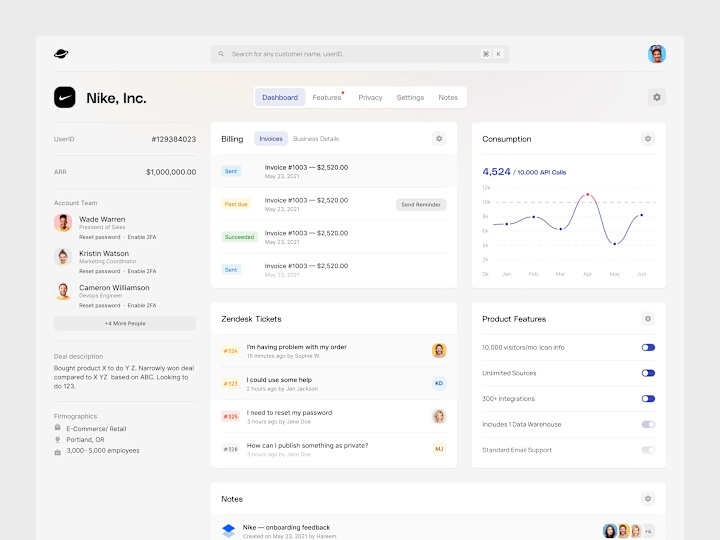
Task: Open the user profile avatar
Action: coord(657,54)
